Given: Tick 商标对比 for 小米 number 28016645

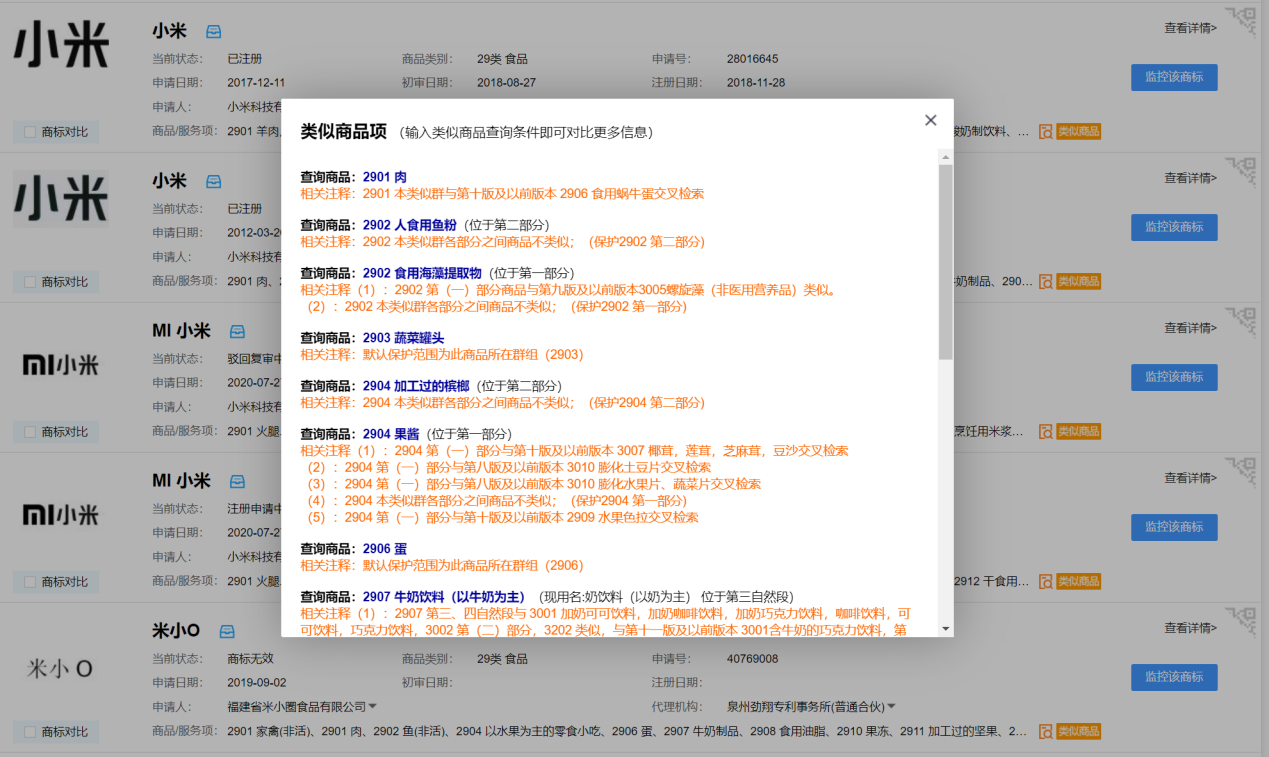Looking at the screenshot, I should 30,132.
